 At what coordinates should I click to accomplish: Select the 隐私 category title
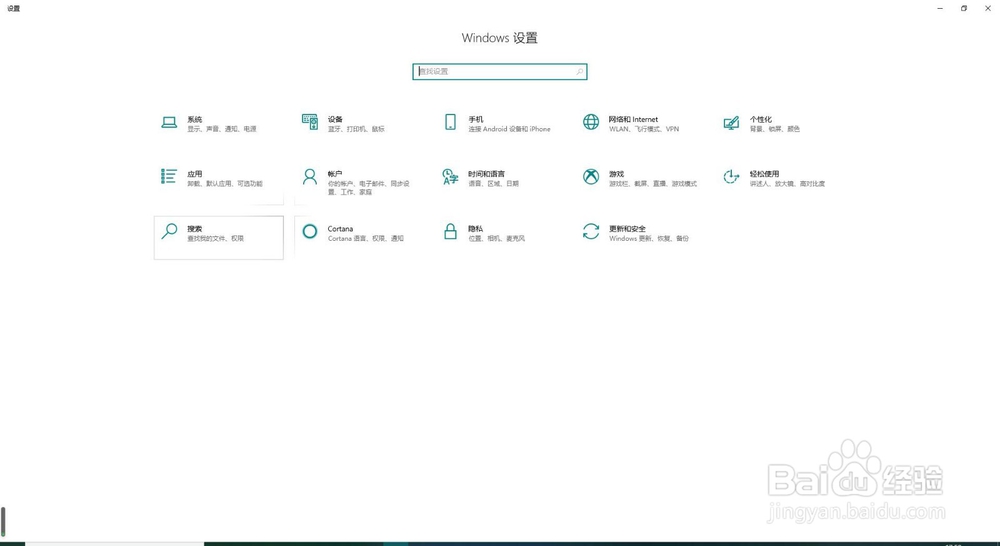point(476,228)
